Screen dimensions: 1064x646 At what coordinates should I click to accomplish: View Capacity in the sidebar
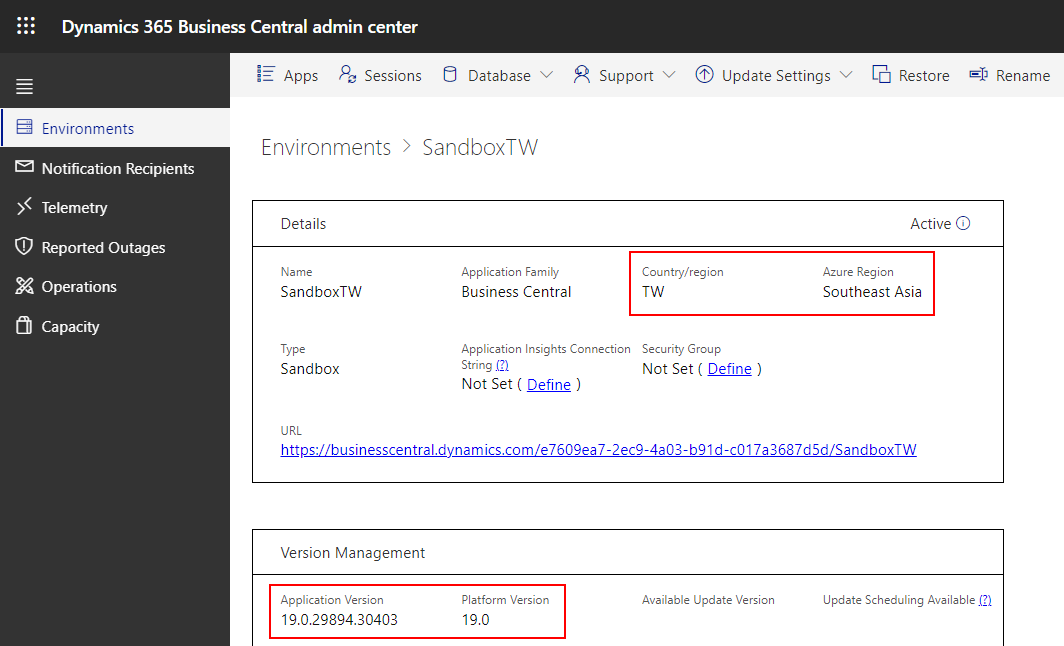pos(73,326)
